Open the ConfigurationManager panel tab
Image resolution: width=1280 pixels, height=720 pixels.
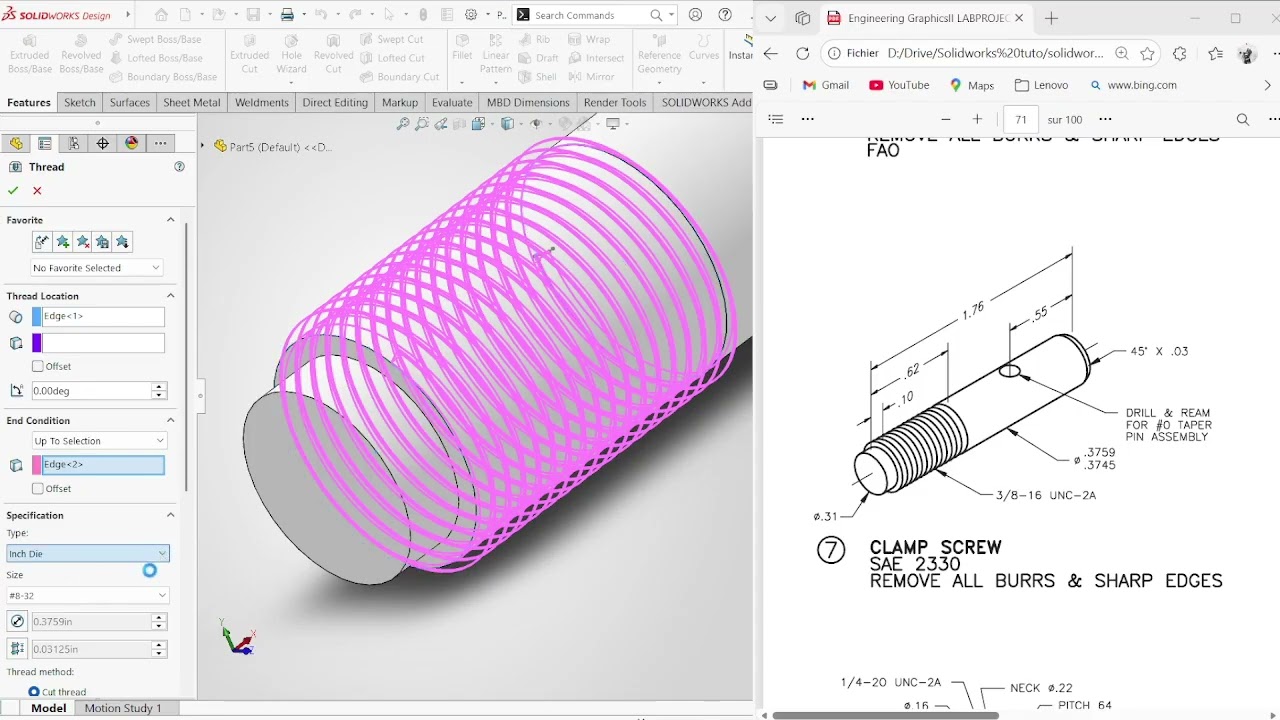pos(74,144)
